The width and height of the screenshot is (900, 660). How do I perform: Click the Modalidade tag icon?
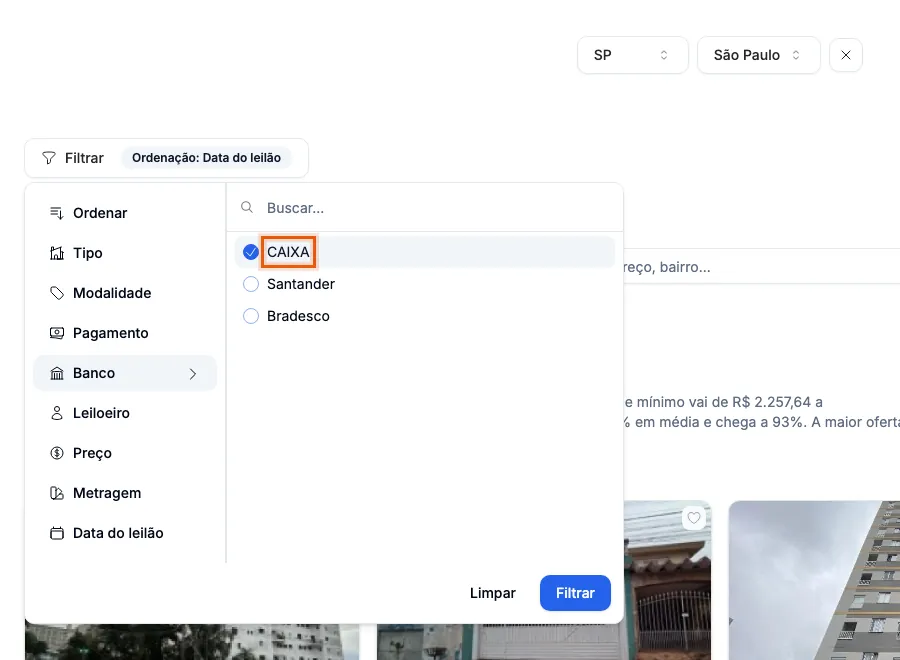click(x=56, y=293)
